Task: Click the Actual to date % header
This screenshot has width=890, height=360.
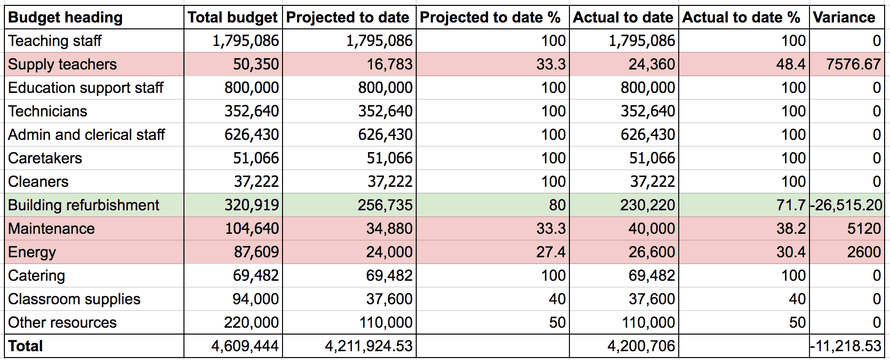Action: pos(744,18)
